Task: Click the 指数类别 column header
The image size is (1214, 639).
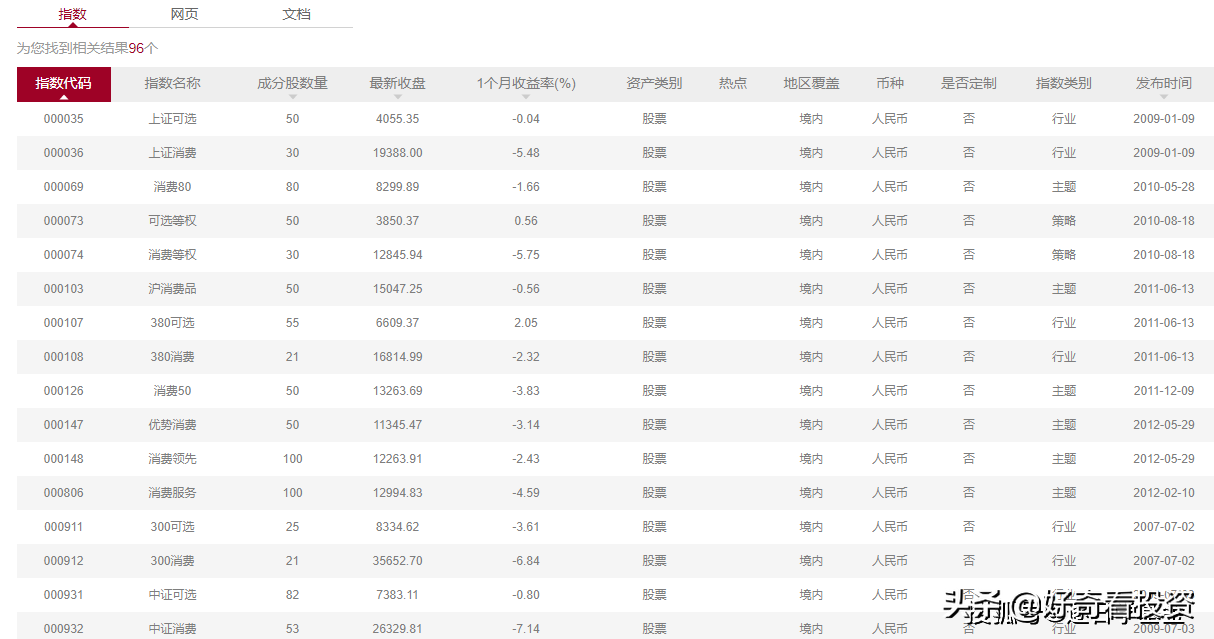Action: (x=1063, y=83)
